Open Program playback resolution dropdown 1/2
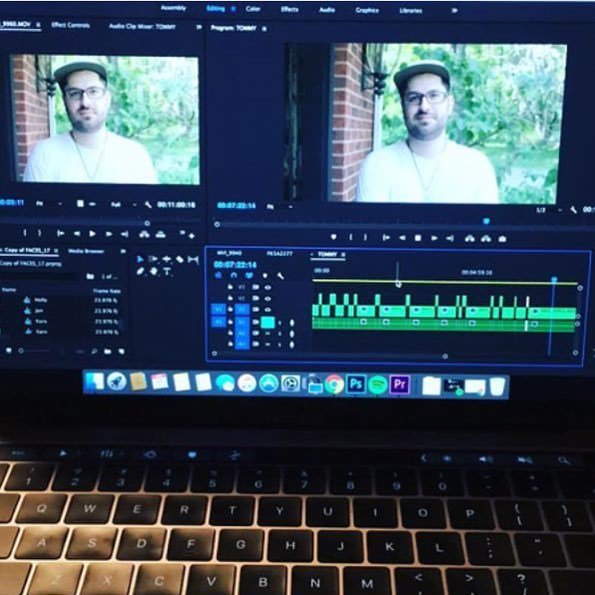Screen dimensions: 595x595 coord(549,210)
